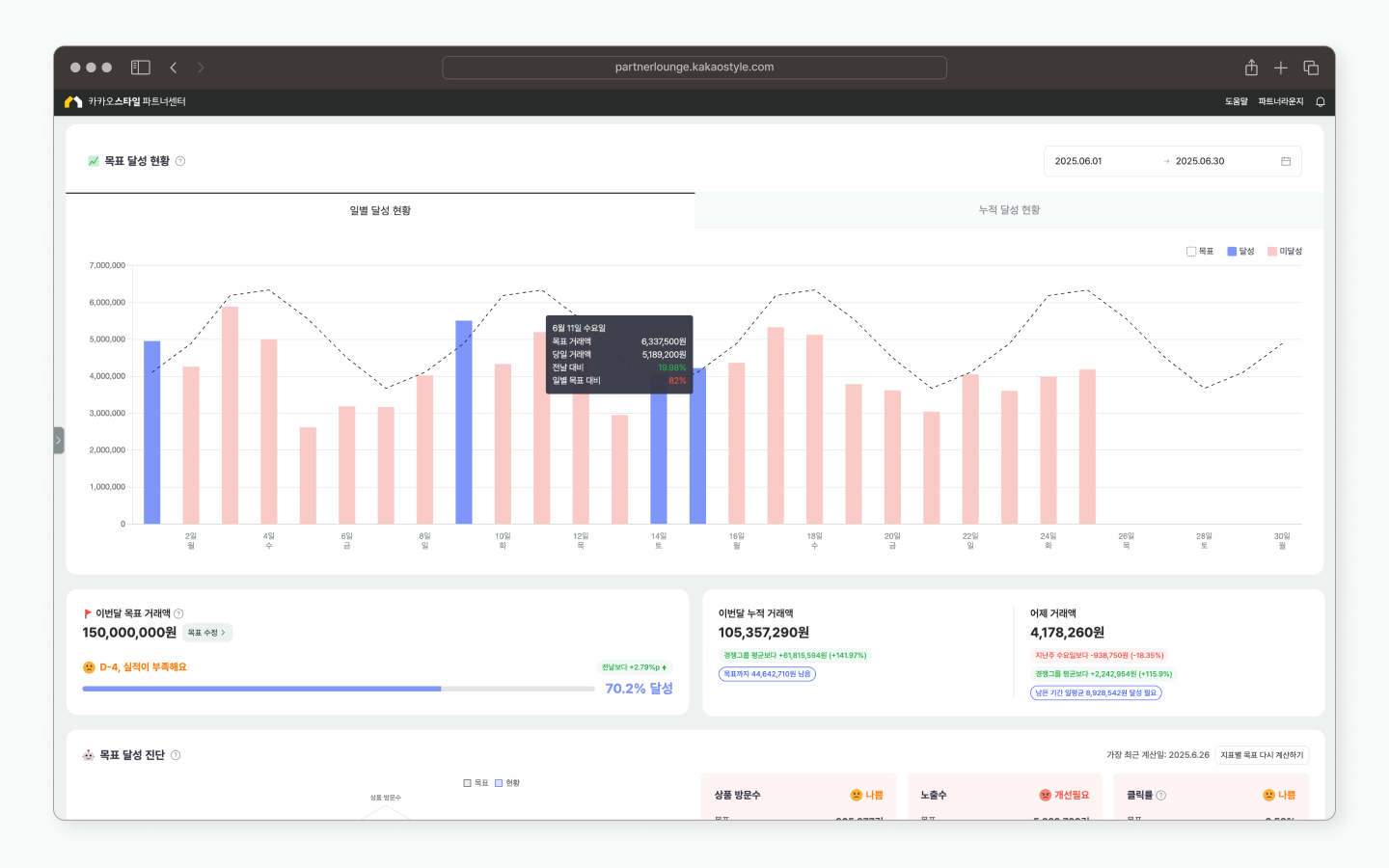Click the 지난주 수요일보다 -938,750원 badge

(1099, 656)
